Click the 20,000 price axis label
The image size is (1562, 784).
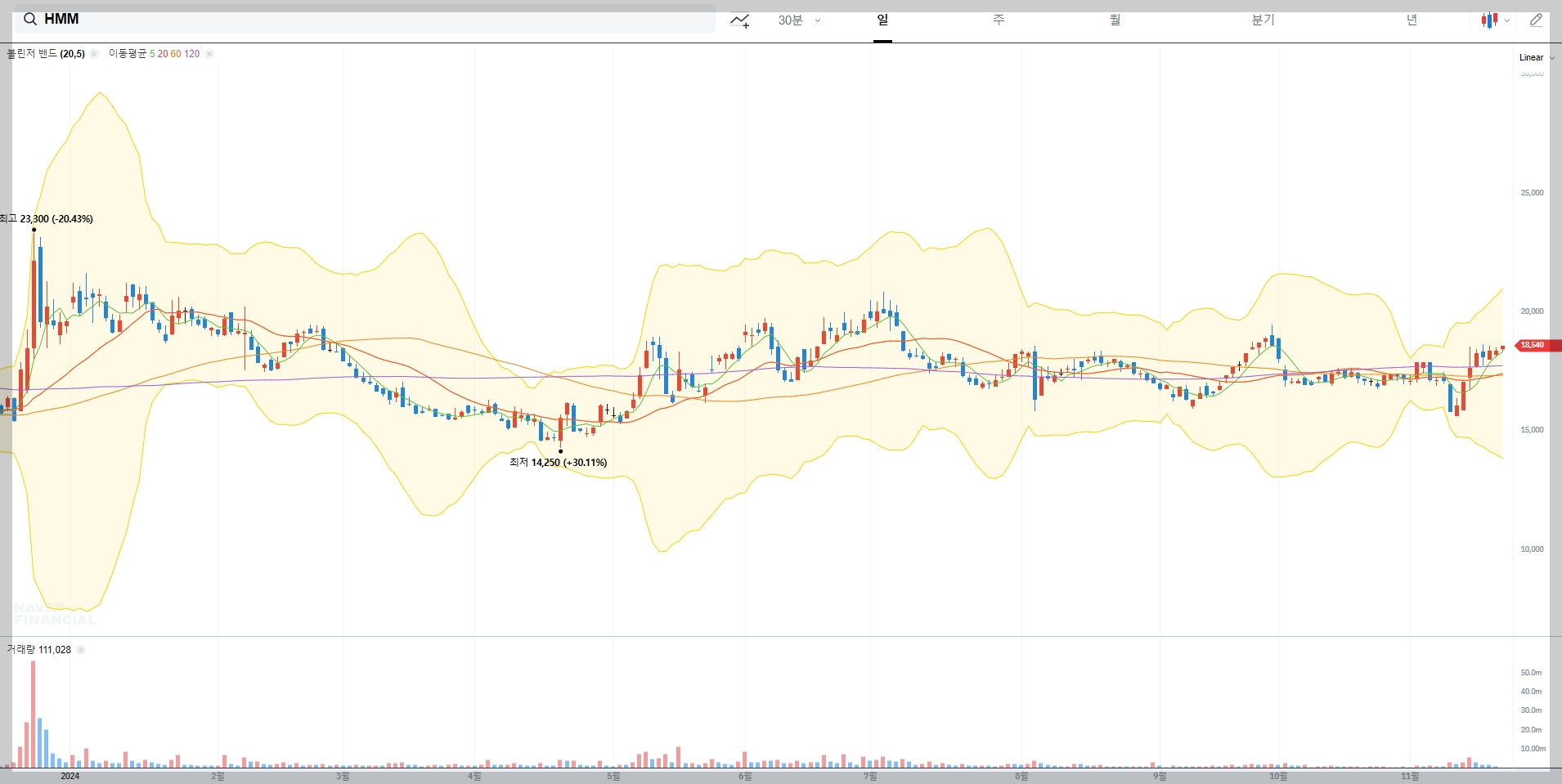tap(1532, 311)
